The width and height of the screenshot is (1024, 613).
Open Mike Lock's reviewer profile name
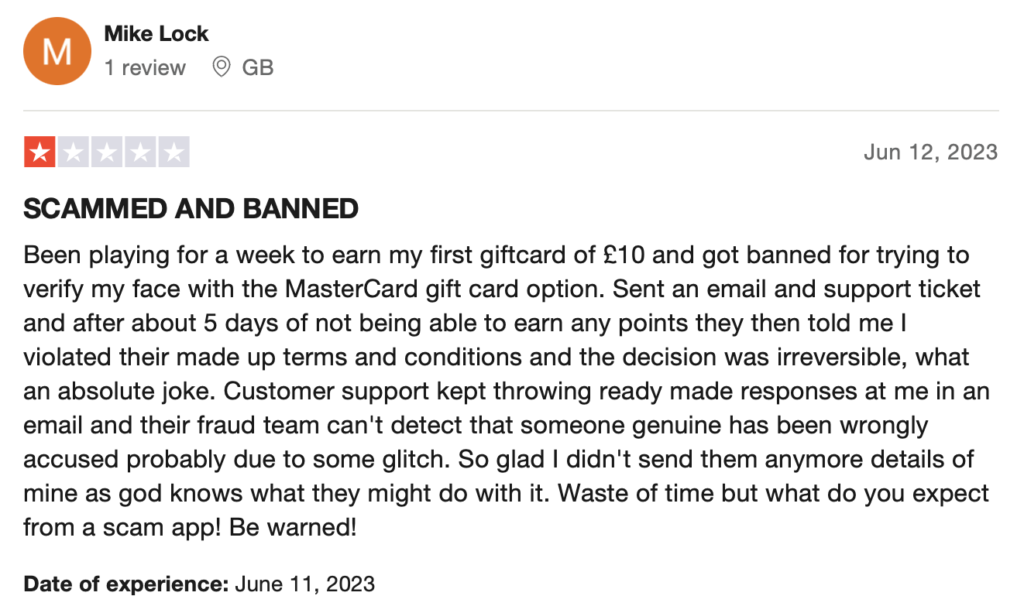(156, 33)
